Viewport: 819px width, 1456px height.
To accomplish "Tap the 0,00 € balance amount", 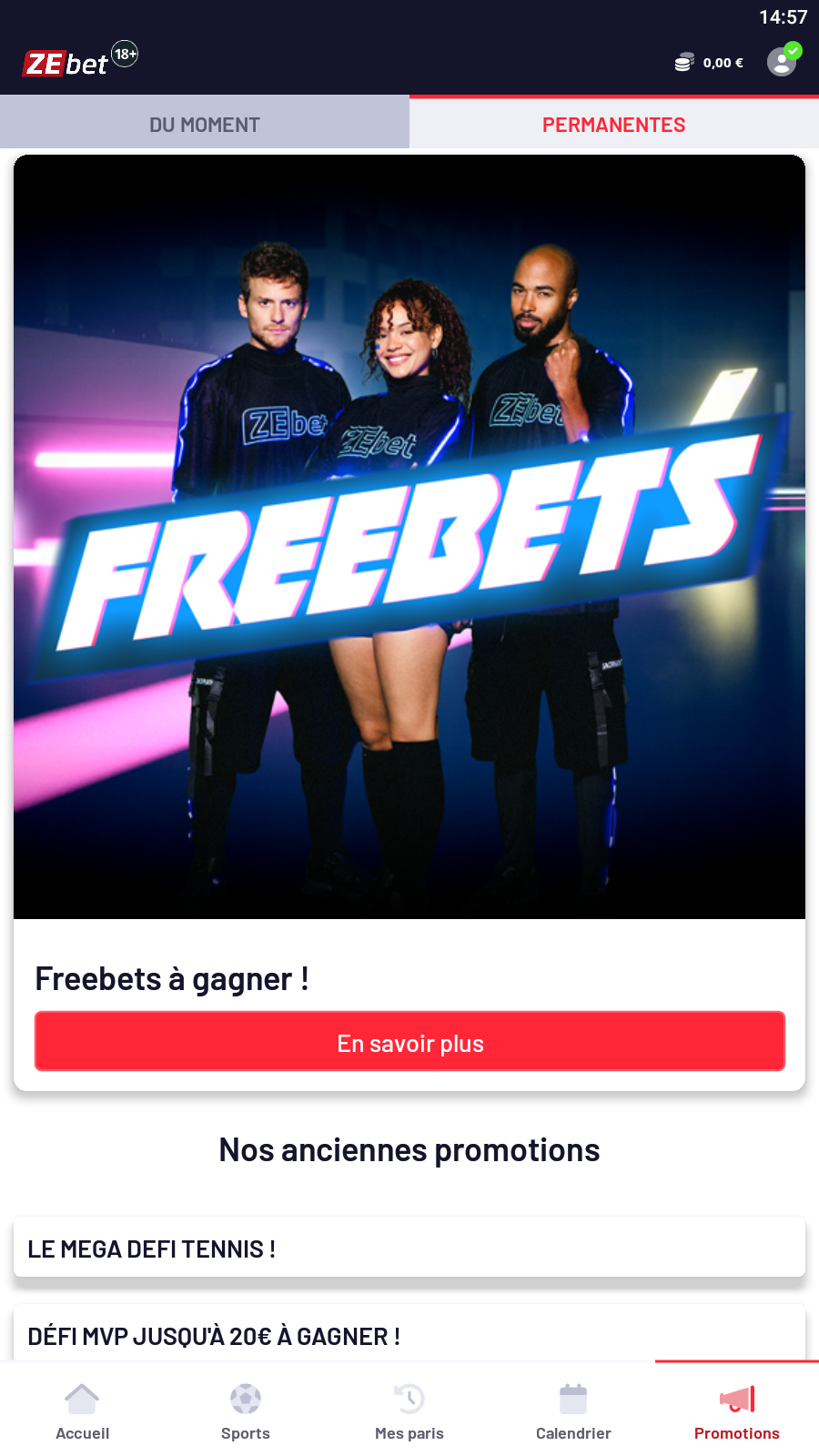I will tap(723, 63).
